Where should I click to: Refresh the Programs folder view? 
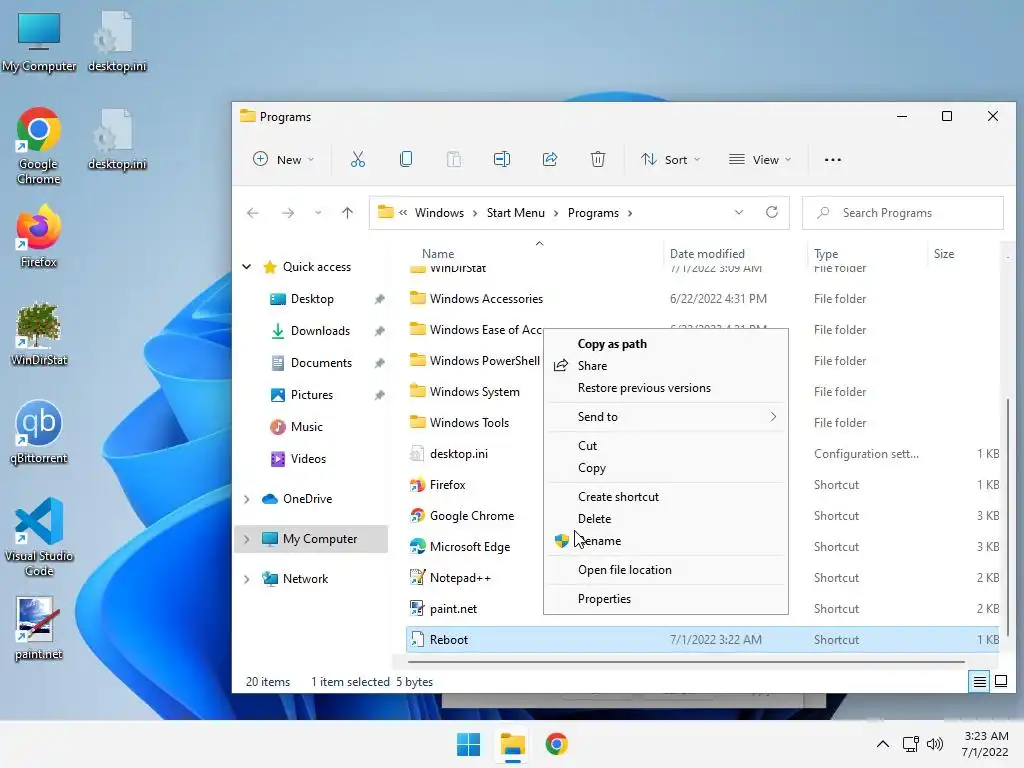[772, 212]
